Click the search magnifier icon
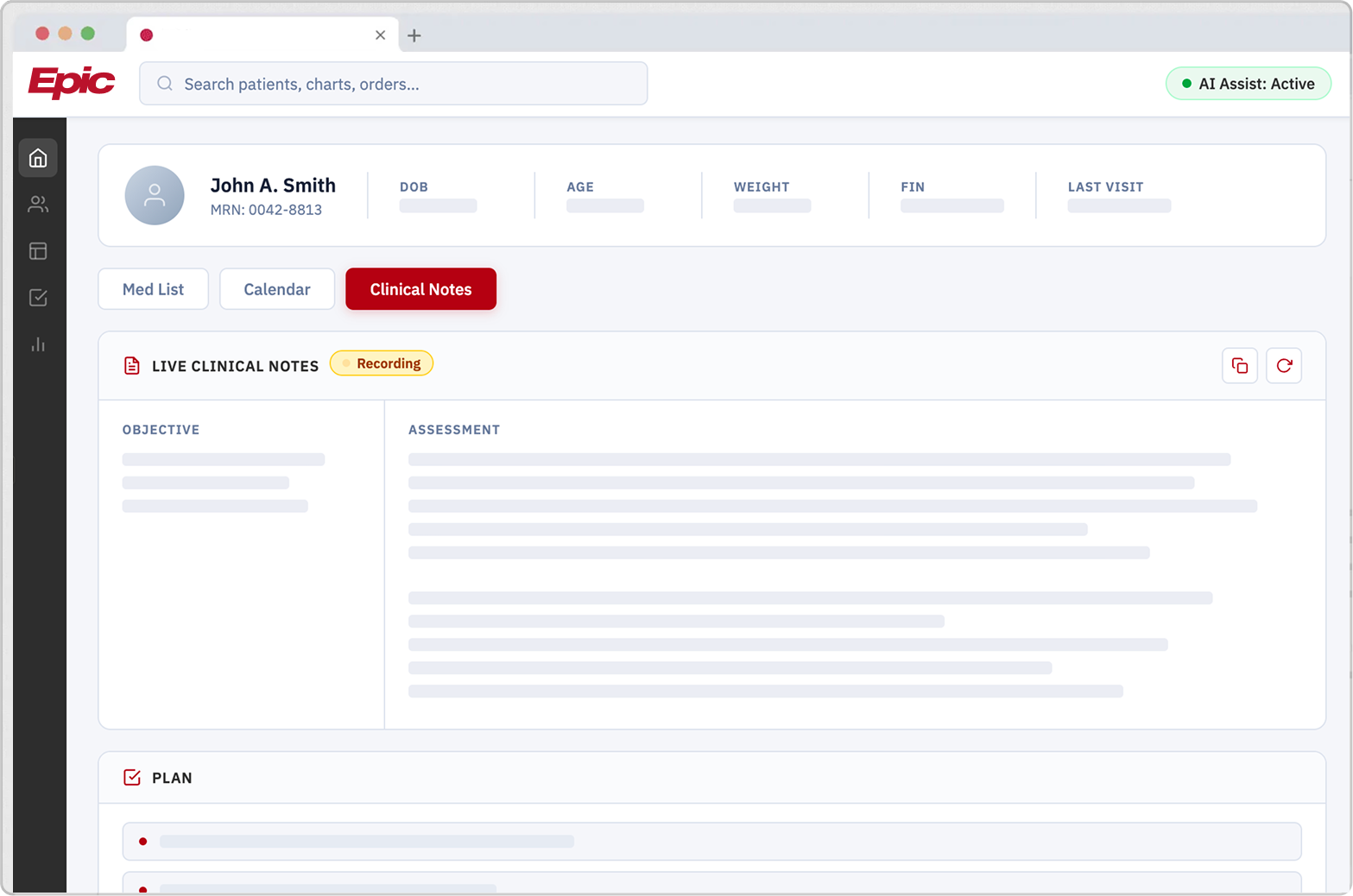Image resolution: width=1353 pixels, height=896 pixels. click(165, 84)
